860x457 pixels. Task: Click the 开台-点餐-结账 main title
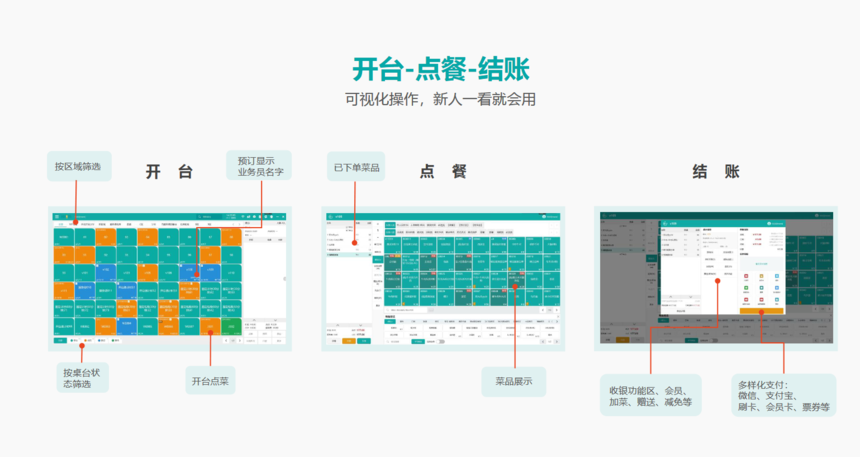coord(440,70)
